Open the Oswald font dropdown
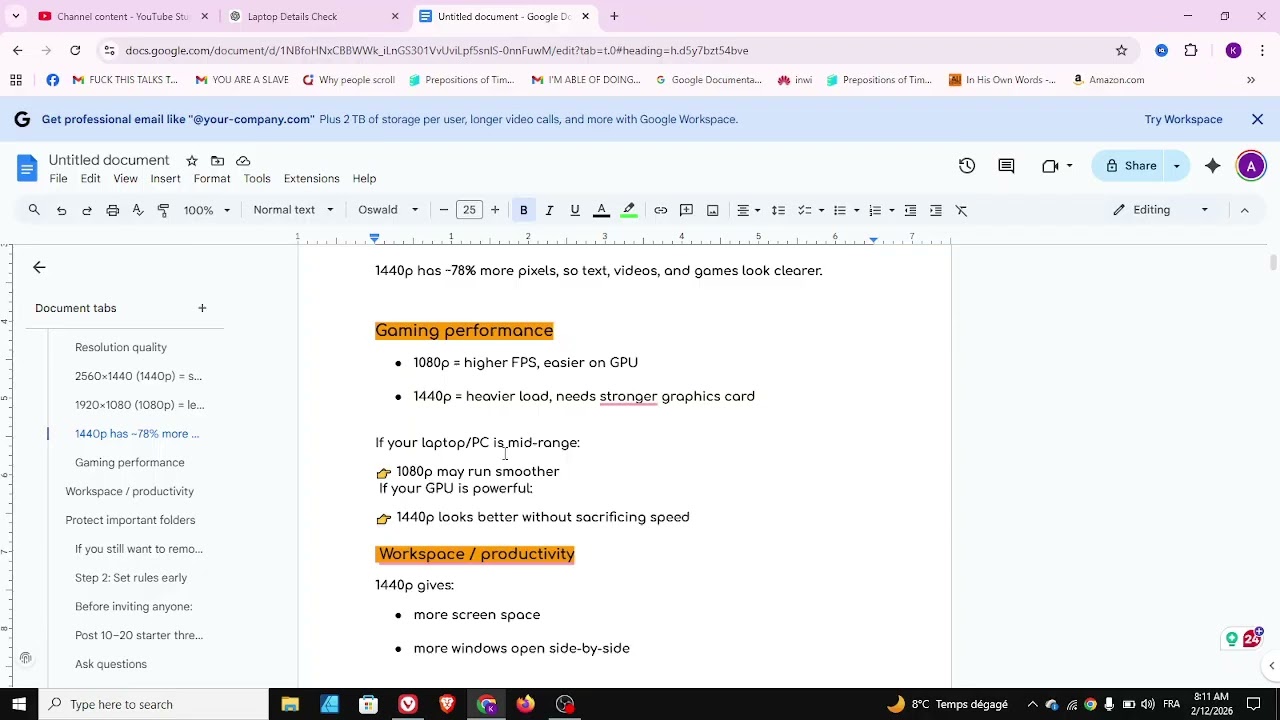Screen dimensions: 1280x720 point(388,210)
